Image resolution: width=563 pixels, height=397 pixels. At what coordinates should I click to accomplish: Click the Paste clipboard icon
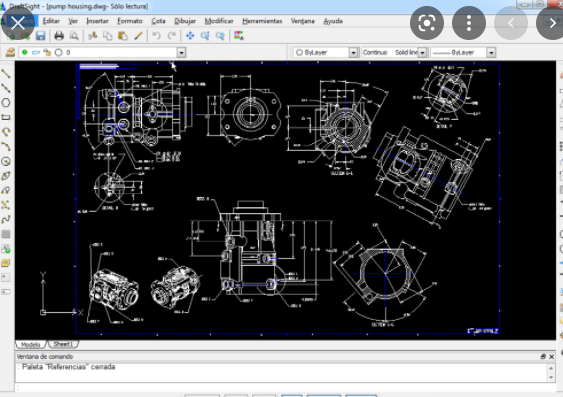pyautogui.click(x=123, y=36)
